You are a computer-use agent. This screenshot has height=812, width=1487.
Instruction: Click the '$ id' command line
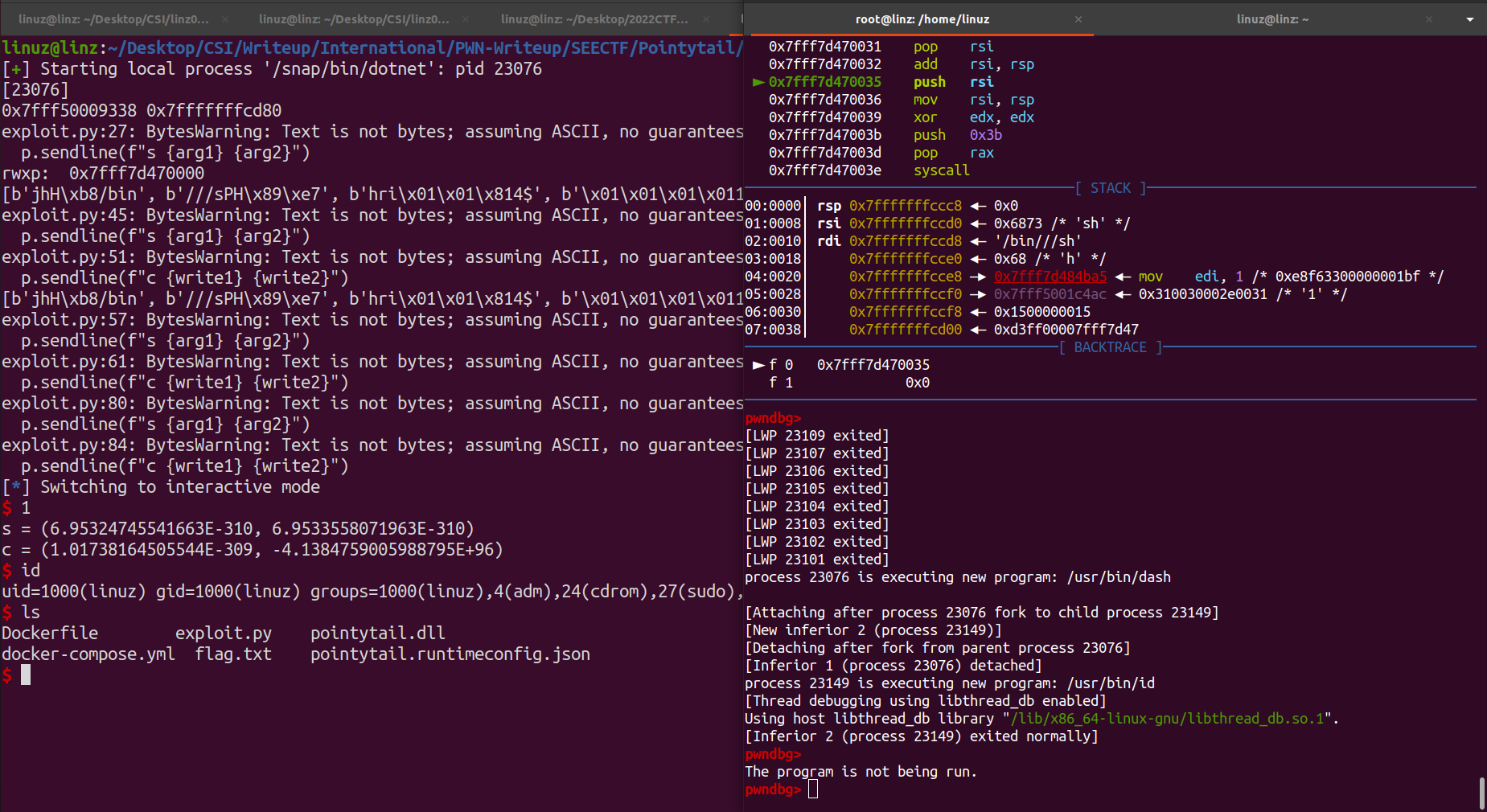click(x=21, y=571)
